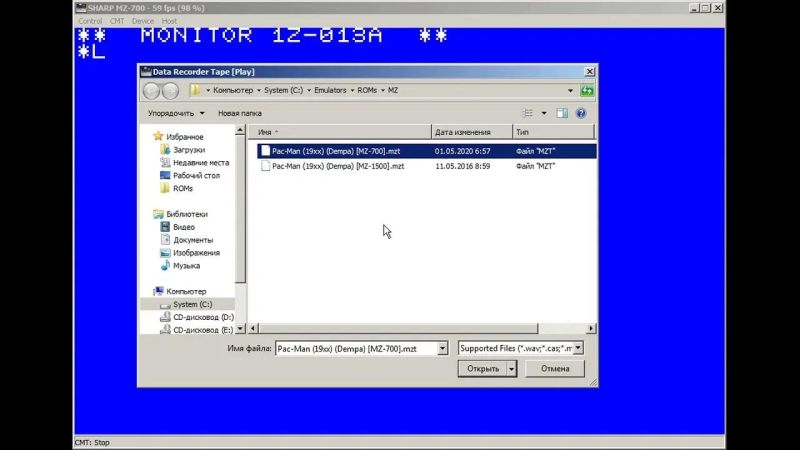This screenshot has height=450, width=800.
Task: Open the Control menu in emulator window
Action: 90,21
